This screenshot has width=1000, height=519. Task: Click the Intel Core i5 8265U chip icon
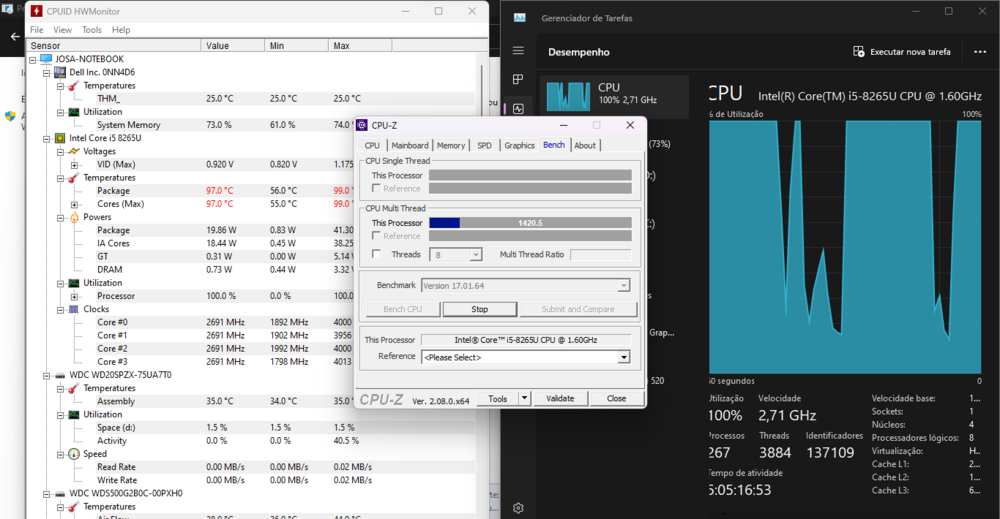(59, 138)
